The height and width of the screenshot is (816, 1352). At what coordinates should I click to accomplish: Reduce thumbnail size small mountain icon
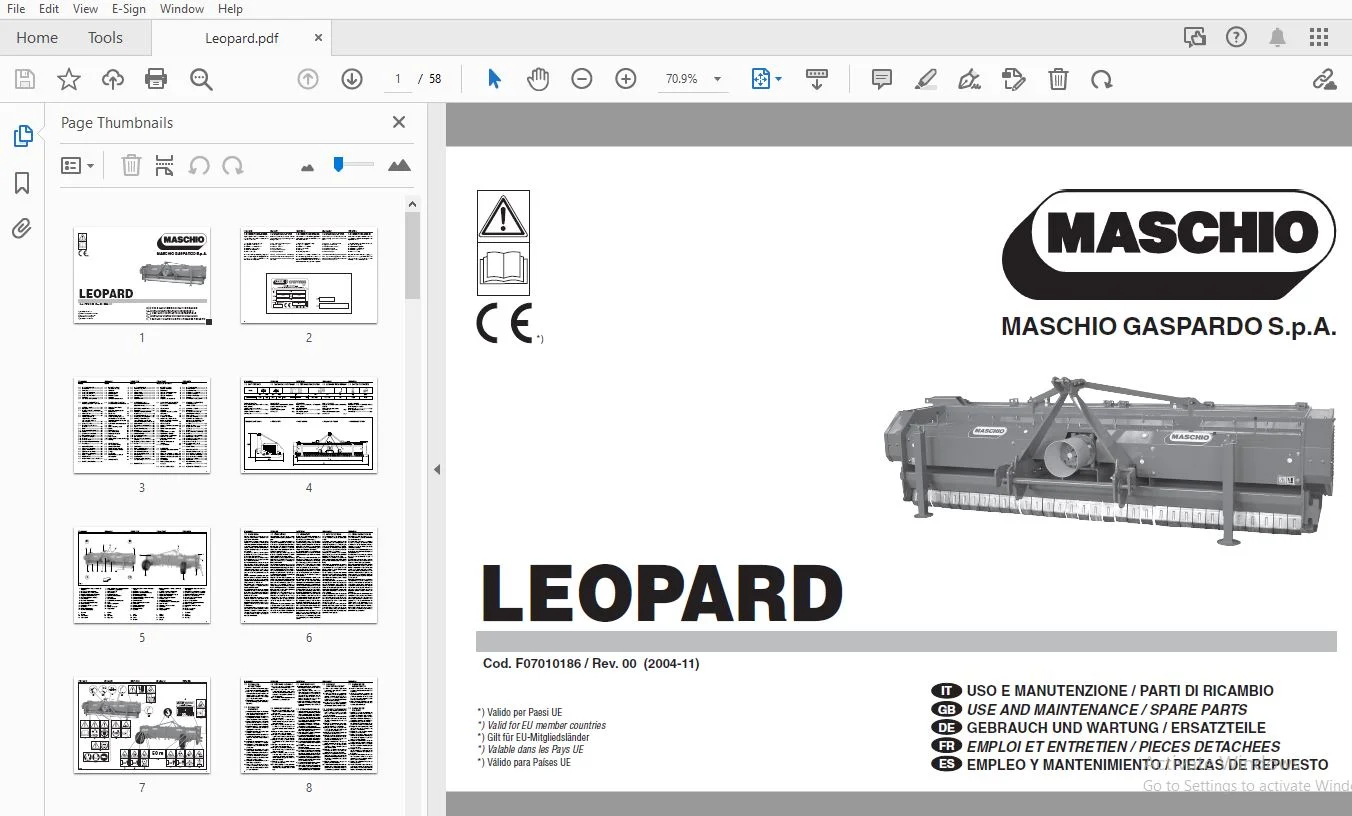tap(307, 167)
